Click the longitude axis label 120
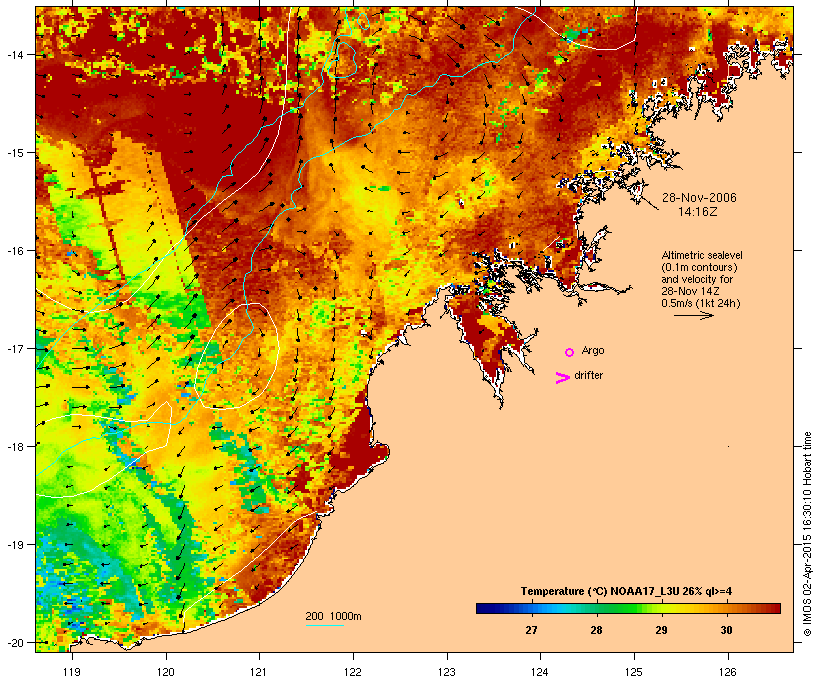820x680 pixels. [166, 672]
